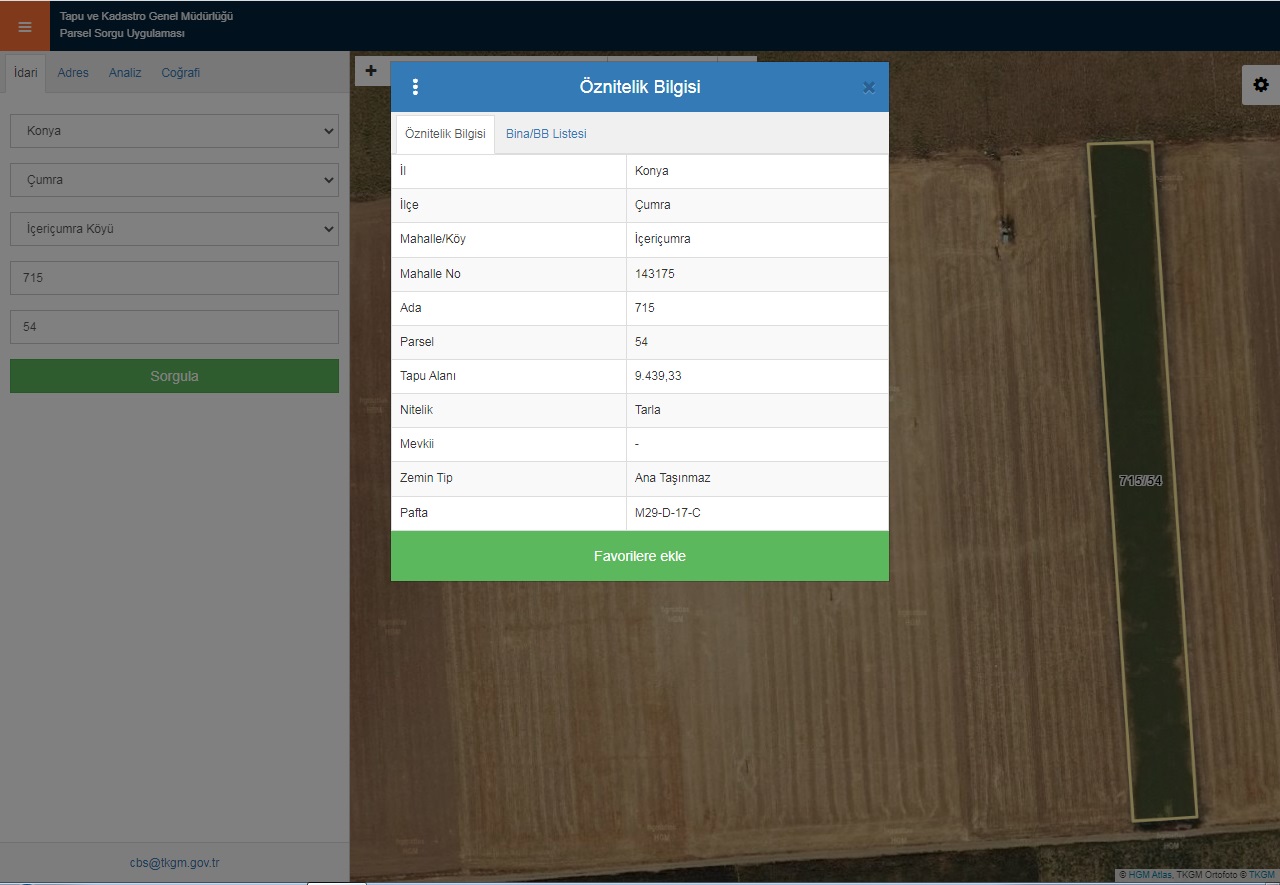Switch to Bina/BB Listesi tab

coord(546,134)
